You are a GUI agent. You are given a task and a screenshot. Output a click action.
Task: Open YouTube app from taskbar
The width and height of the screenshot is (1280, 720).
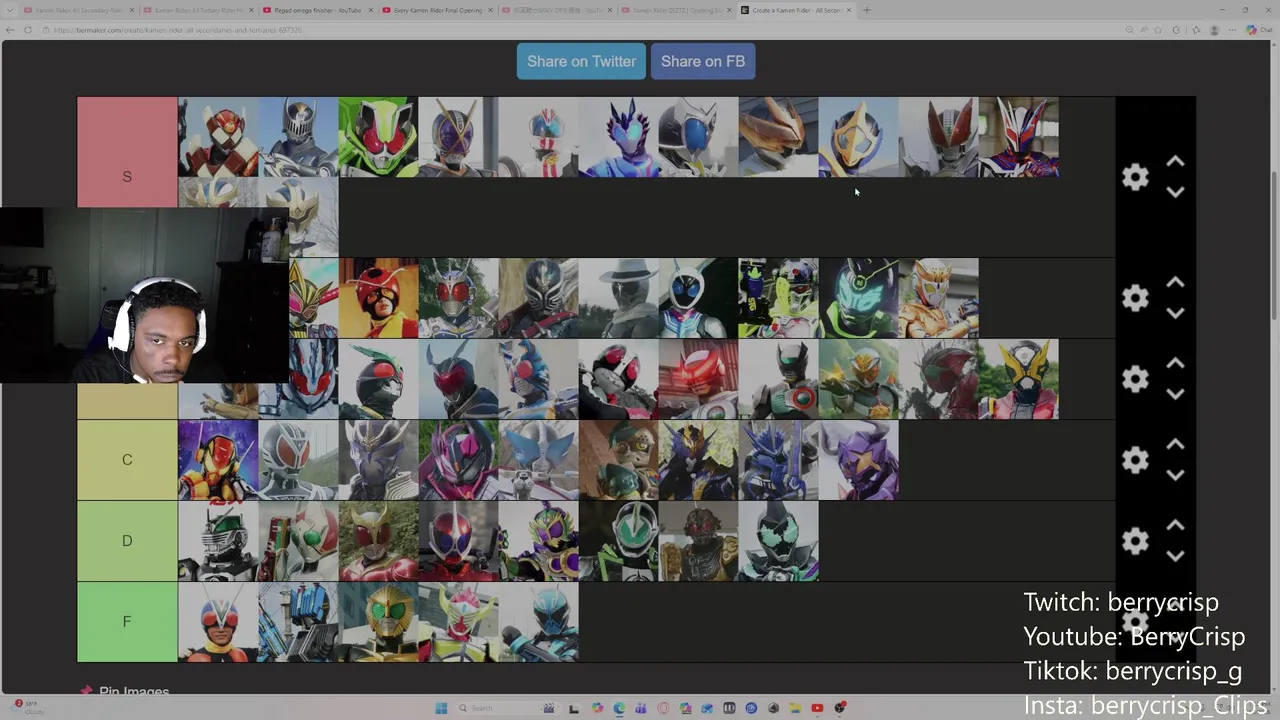point(817,708)
